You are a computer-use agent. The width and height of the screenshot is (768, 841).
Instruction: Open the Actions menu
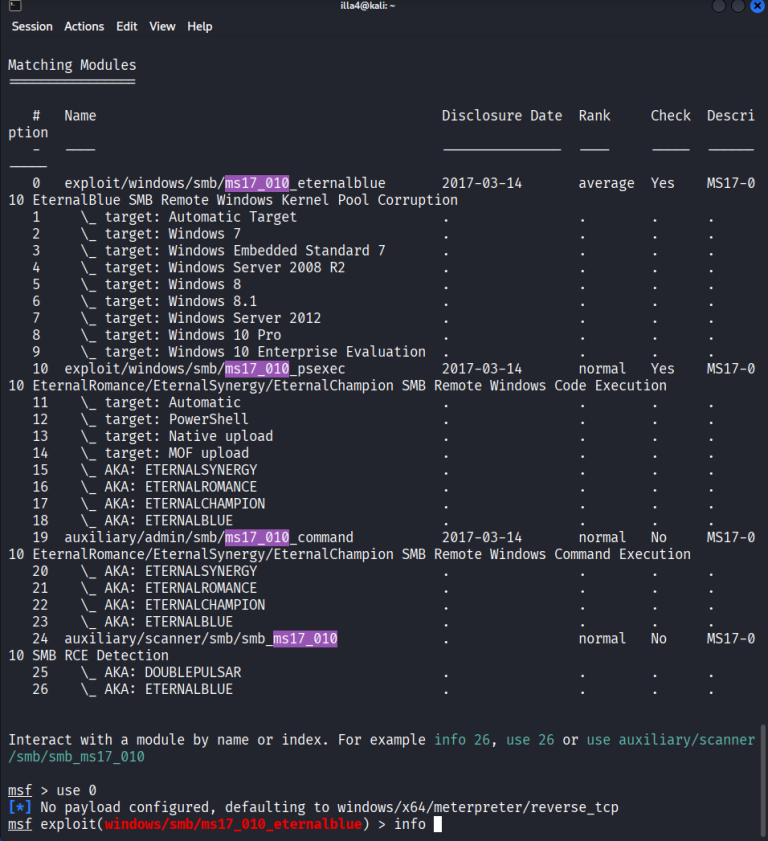(x=84, y=27)
